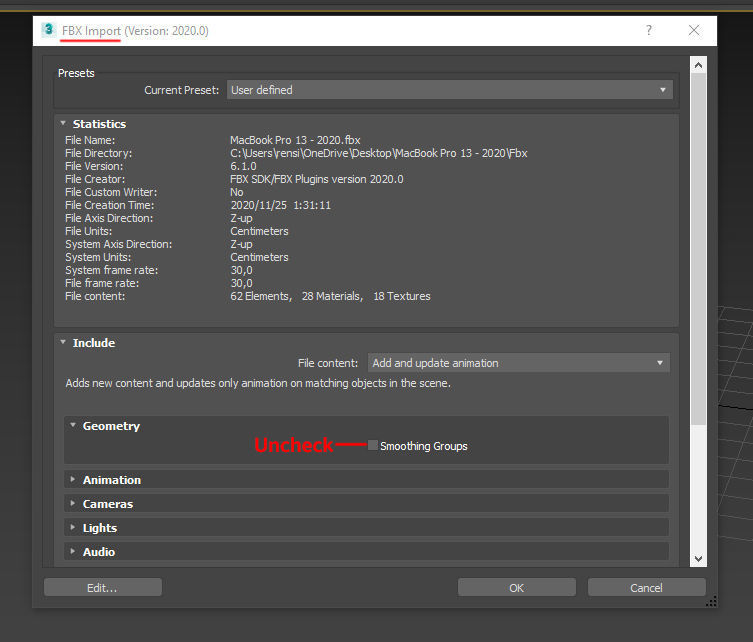Image resolution: width=753 pixels, height=642 pixels.
Task: Open the File content dropdown
Action: tap(519, 363)
